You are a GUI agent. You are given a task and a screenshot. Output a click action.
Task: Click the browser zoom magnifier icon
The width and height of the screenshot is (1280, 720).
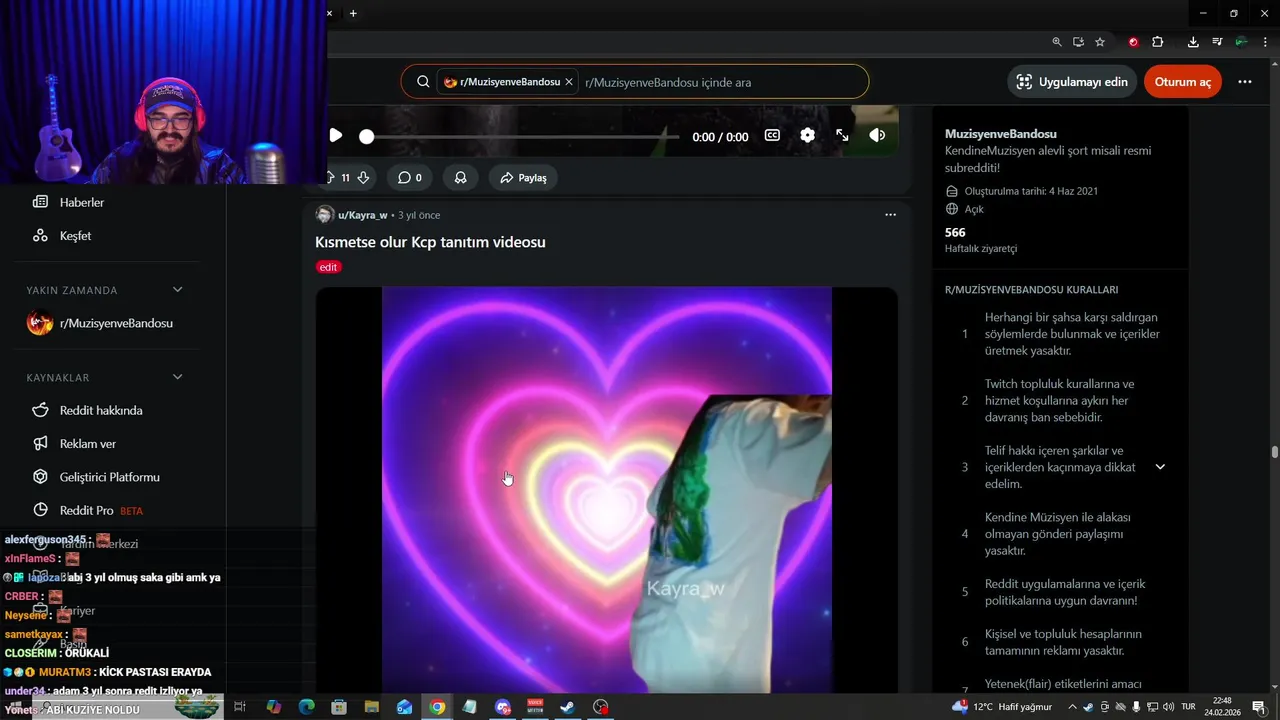[x=1057, y=42]
